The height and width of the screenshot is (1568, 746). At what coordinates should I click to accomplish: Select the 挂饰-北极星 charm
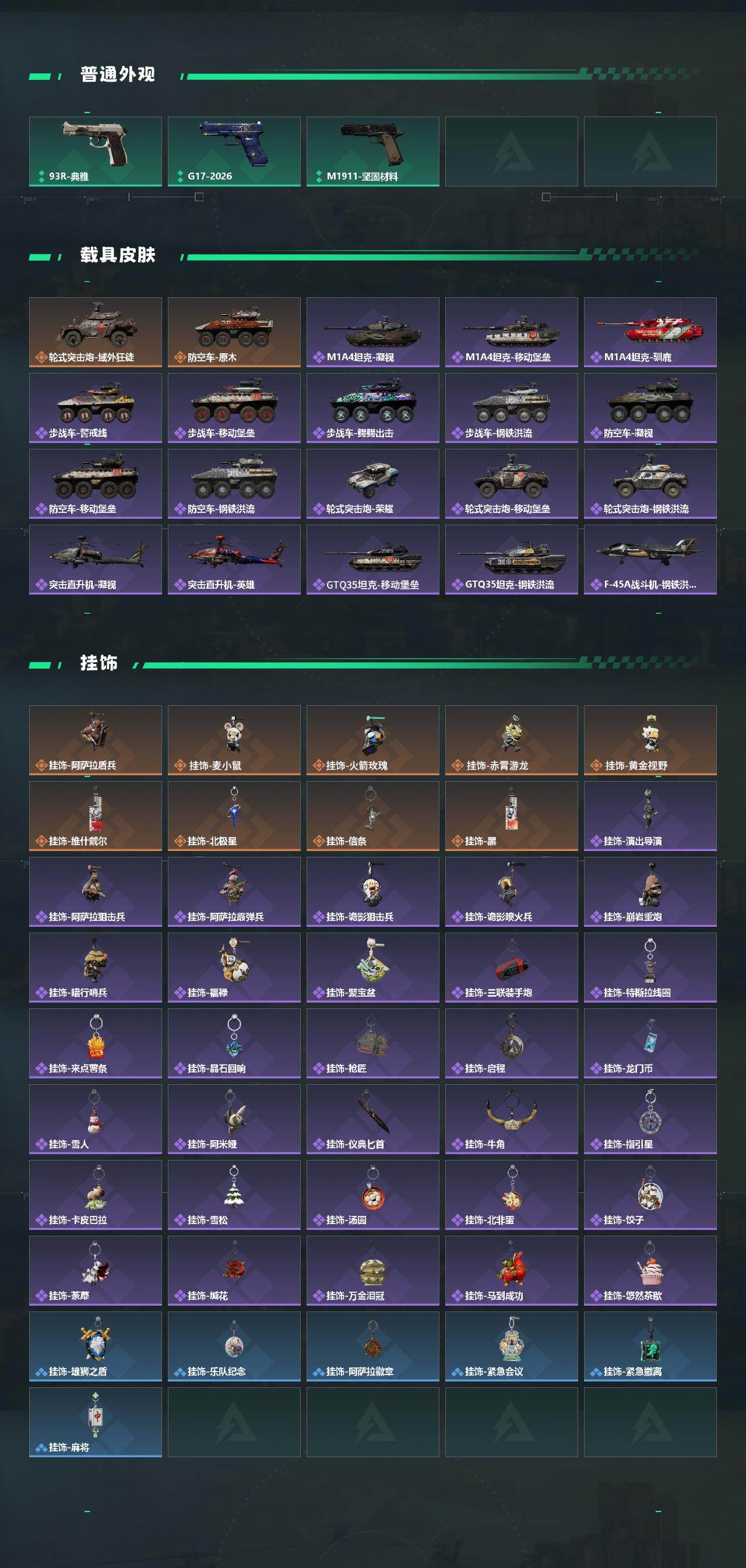pos(234,816)
